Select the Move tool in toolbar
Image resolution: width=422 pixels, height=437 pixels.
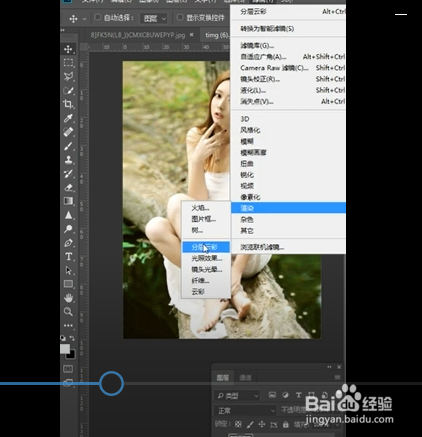(x=68, y=49)
